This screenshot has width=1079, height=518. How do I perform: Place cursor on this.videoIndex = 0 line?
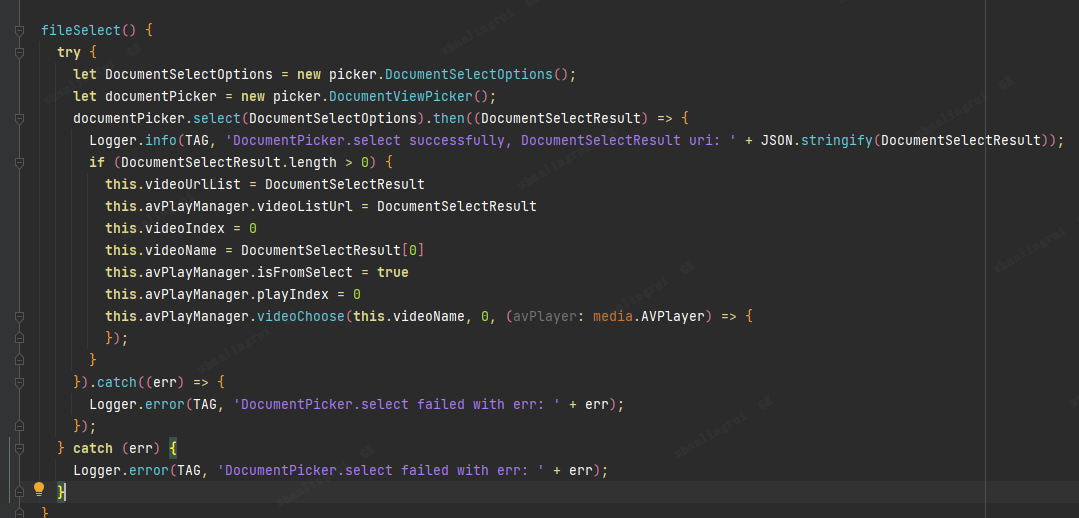tap(180, 229)
